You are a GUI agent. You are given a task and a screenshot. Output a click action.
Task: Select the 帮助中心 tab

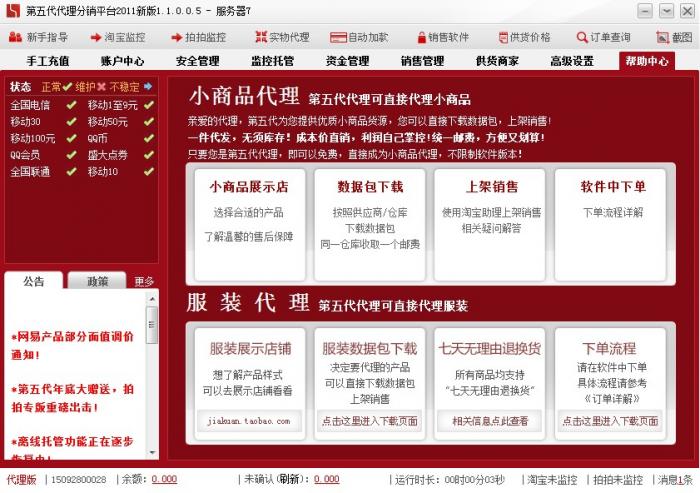647,61
